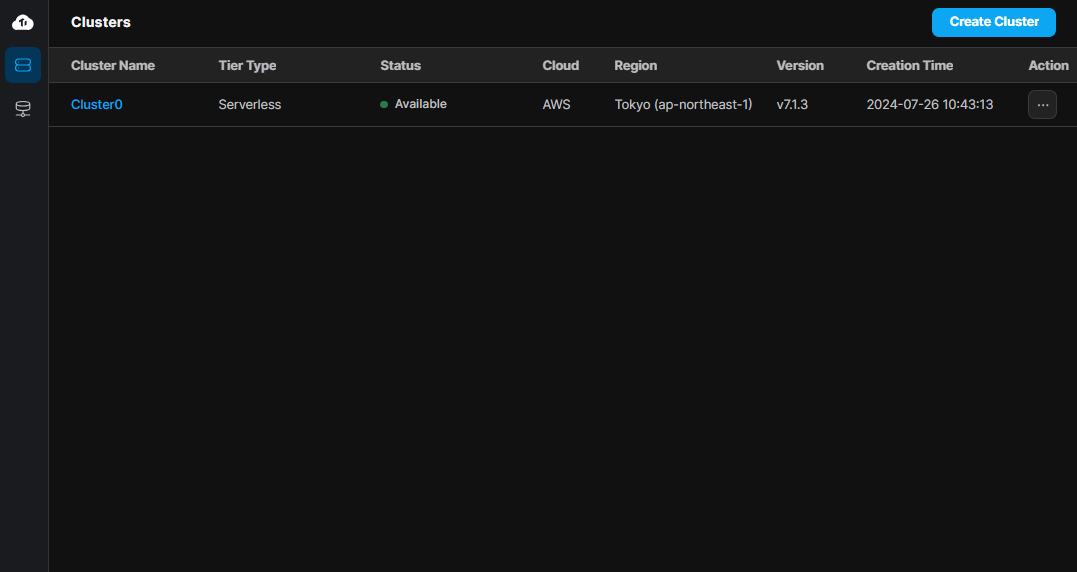Image resolution: width=1077 pixels, height=572 pixels.
Task: Click the green status dot next to Available
Action: (384, 104)
